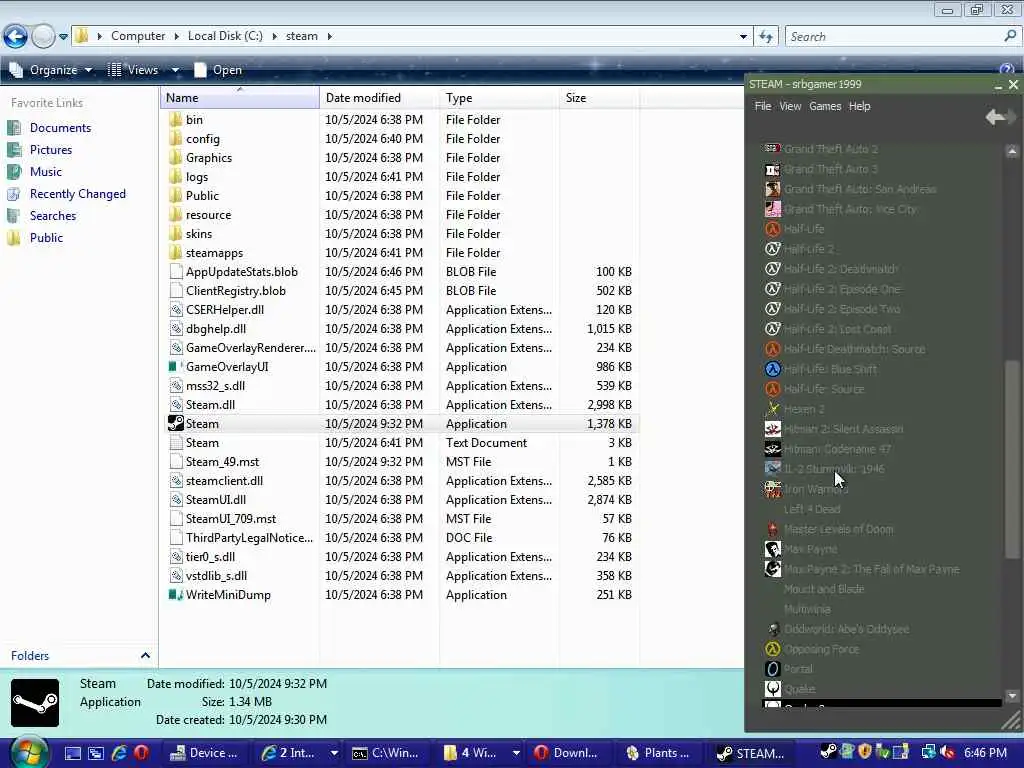The width and height of the screenshot is (1024, 768).
Task: Select the ThirdPartyLegalNotice file row
Action: [400, 537]
